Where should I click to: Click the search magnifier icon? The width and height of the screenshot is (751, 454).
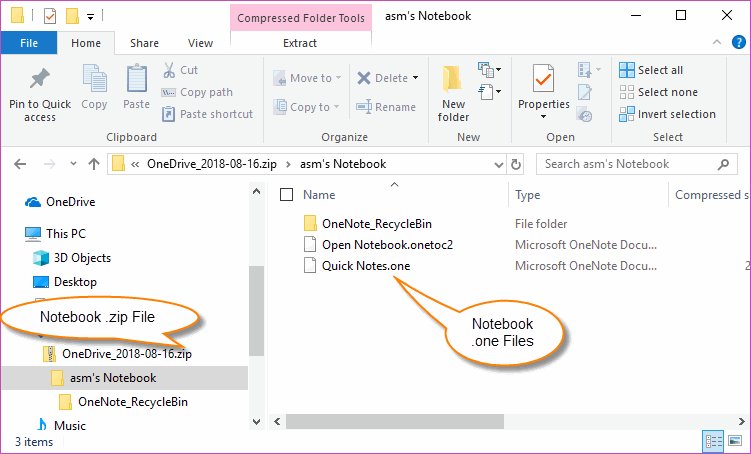(x=723, y=164)
